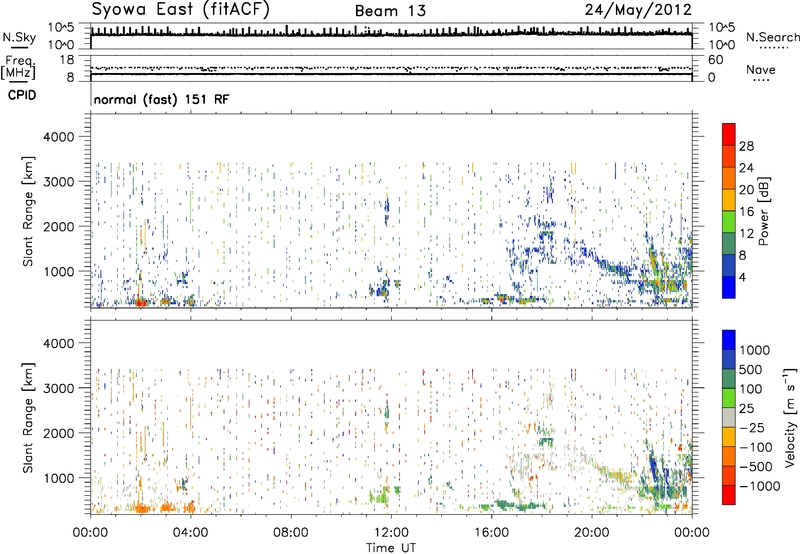The width and height of the screenshot is (800, 554).
Task: Select the 'Time UT' axis title
Action: [x=391, y=548]
